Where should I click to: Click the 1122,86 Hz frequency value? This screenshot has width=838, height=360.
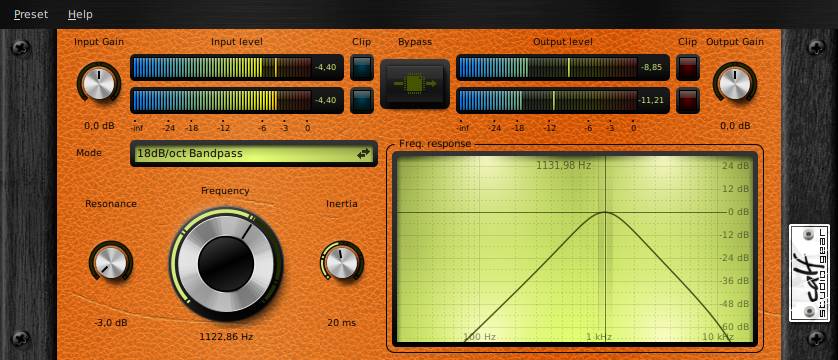(x=226, y=337)
